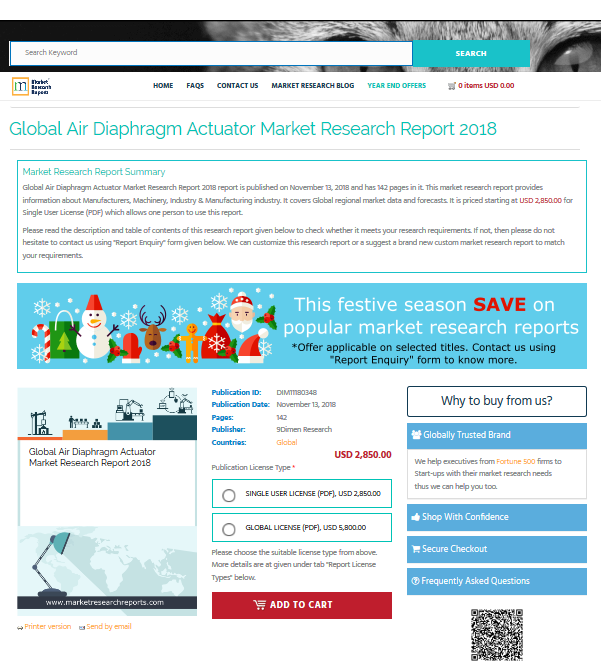Click the Globally Trusted Brand people icon
The width and height of the screenshot is (601, 667).
click(x=416, y=435)
